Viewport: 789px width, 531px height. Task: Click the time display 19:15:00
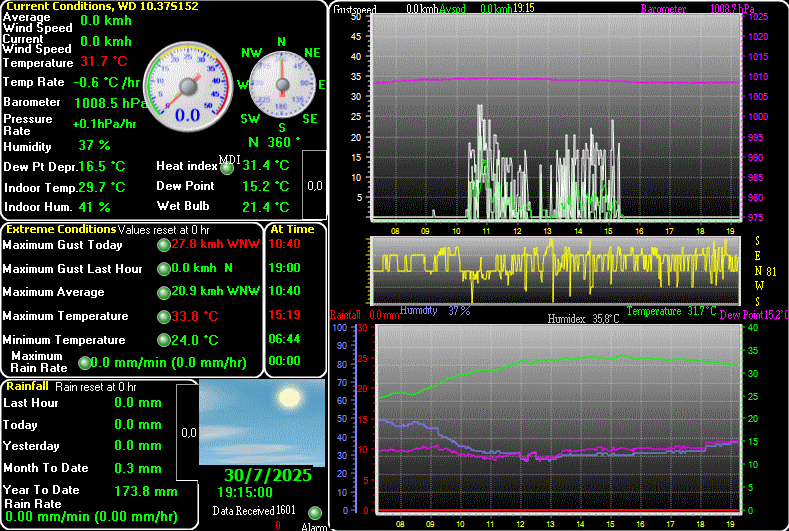click(x=245, y=492)
